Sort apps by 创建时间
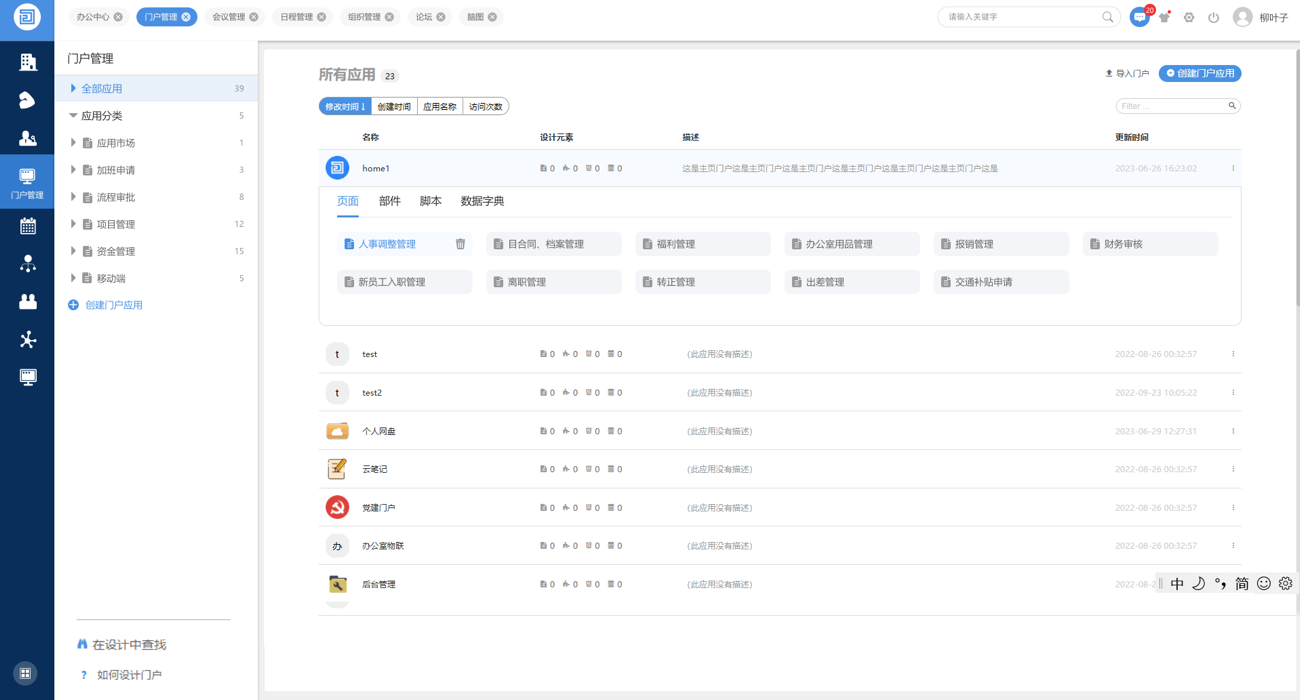Viewport: 1300px width, 700px height. (394, 107)
